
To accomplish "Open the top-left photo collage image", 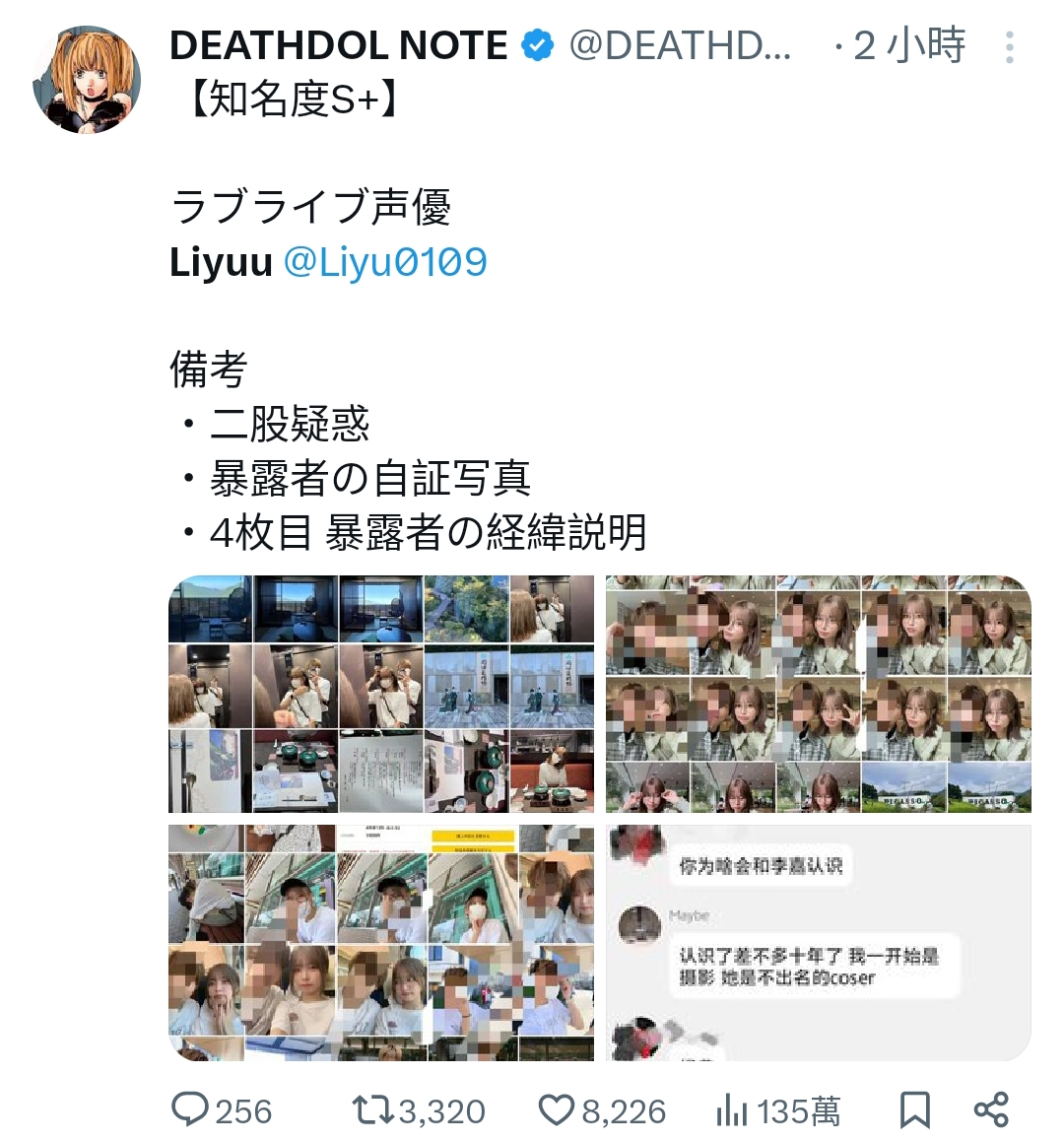I will point(381,695).
